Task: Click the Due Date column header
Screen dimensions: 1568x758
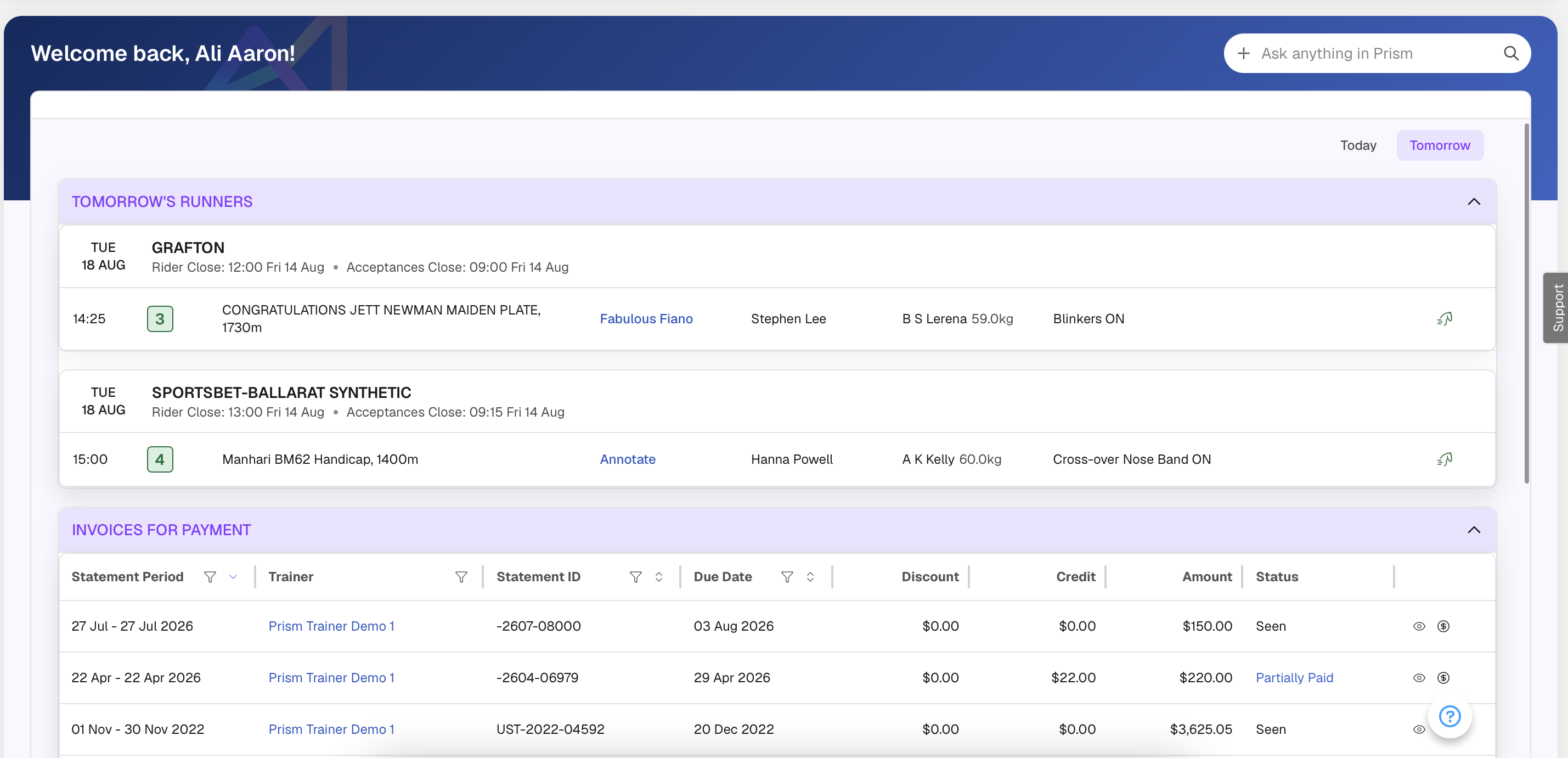Action: (723, 576)
